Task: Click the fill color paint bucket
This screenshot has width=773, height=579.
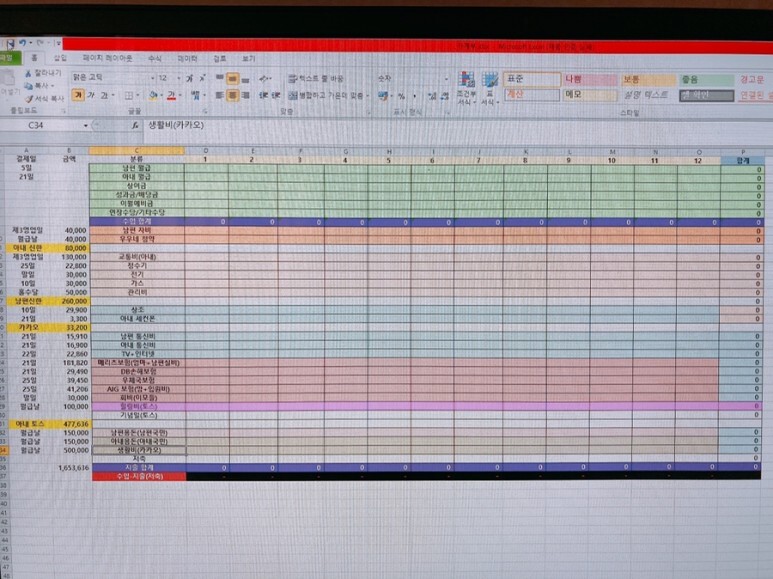Action: [153, 95]
